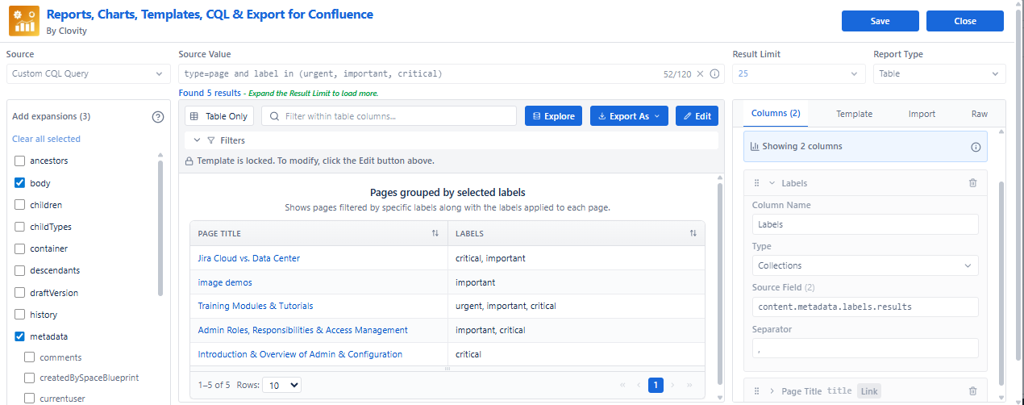Image resolution: width=1024 pixels, height=405 pixels.
Task: Change the Rows per page dropdown
Action: [281, 385]
